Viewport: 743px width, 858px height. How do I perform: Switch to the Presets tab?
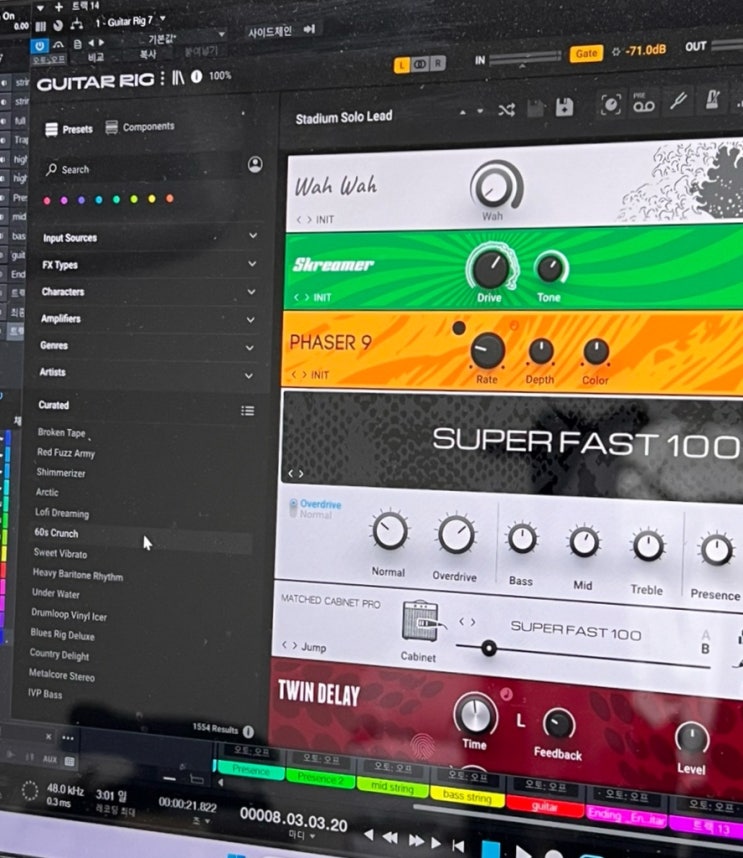point(69,129)
